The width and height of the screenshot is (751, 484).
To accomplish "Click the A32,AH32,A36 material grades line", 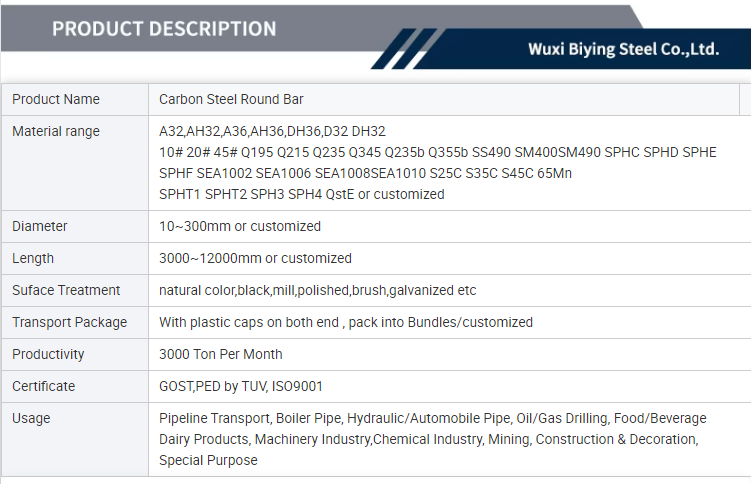I will click(x=272, y=131).
